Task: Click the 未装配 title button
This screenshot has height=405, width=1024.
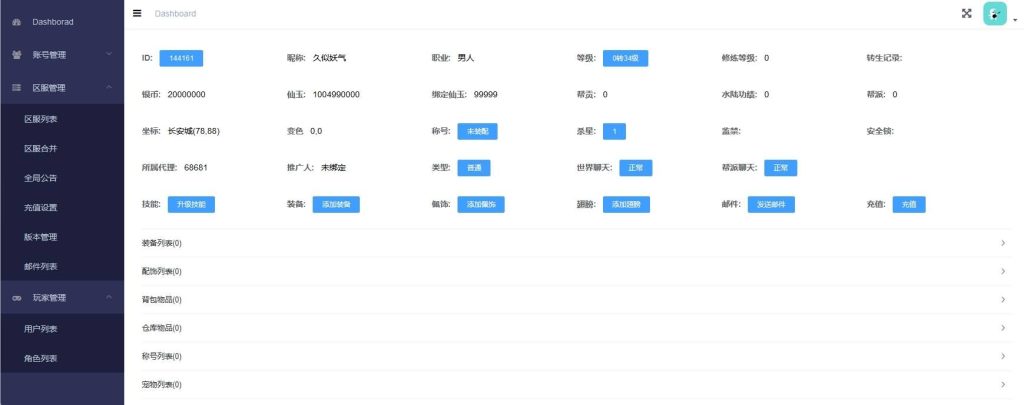Action: click(x=477, y=131)
